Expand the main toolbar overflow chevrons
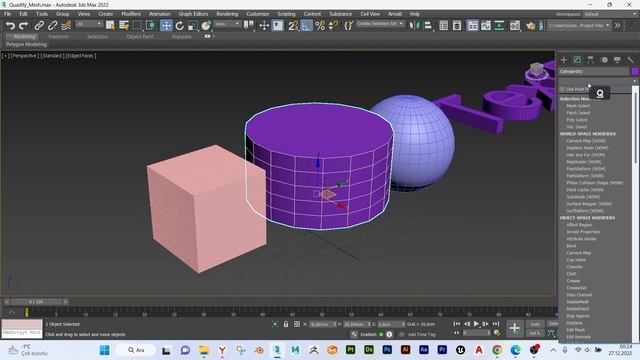 click(618, 25)
